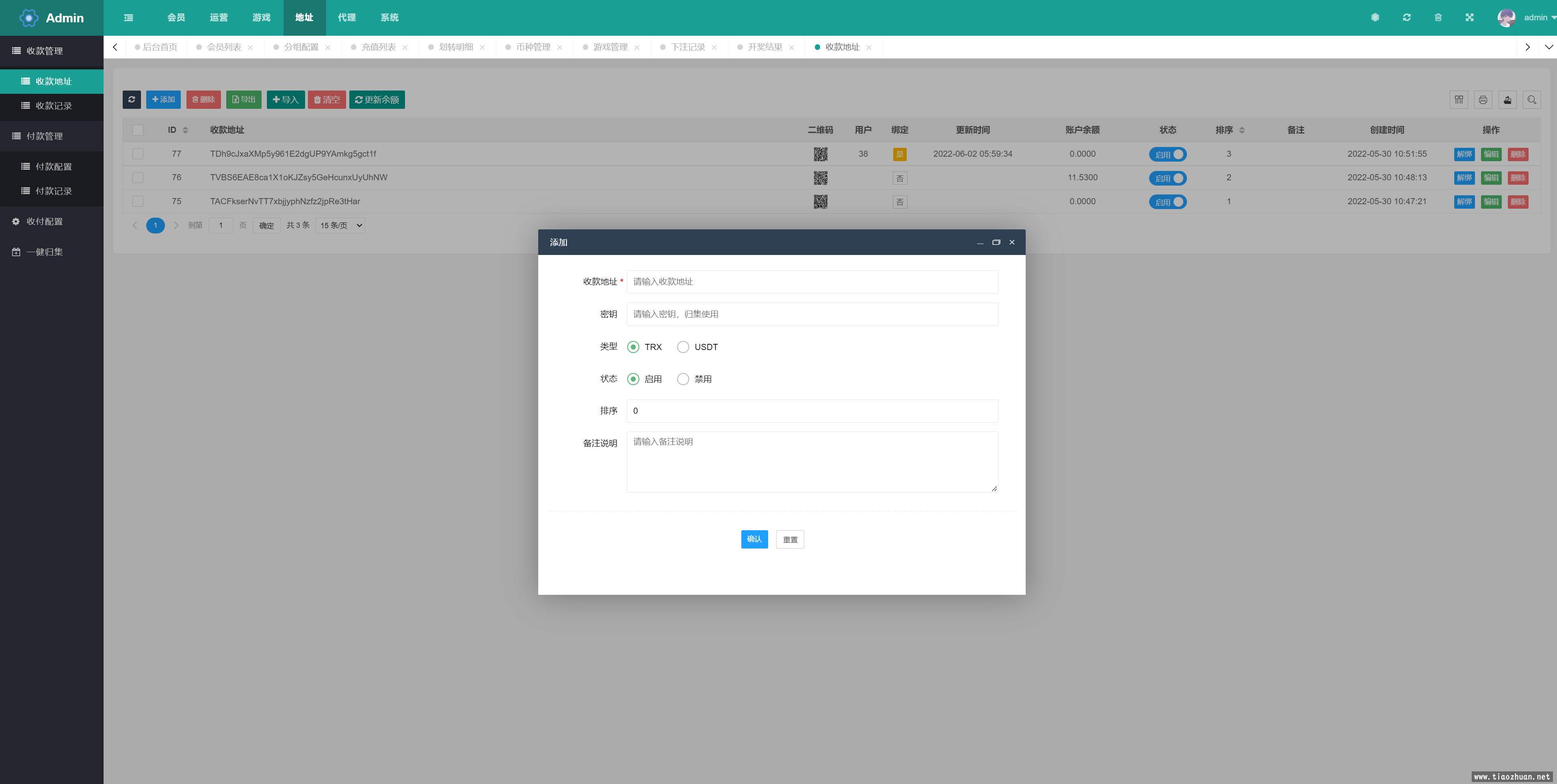Sort table by 排序 column arrows
The image size is (1557, 784).
coord(1242,130)
